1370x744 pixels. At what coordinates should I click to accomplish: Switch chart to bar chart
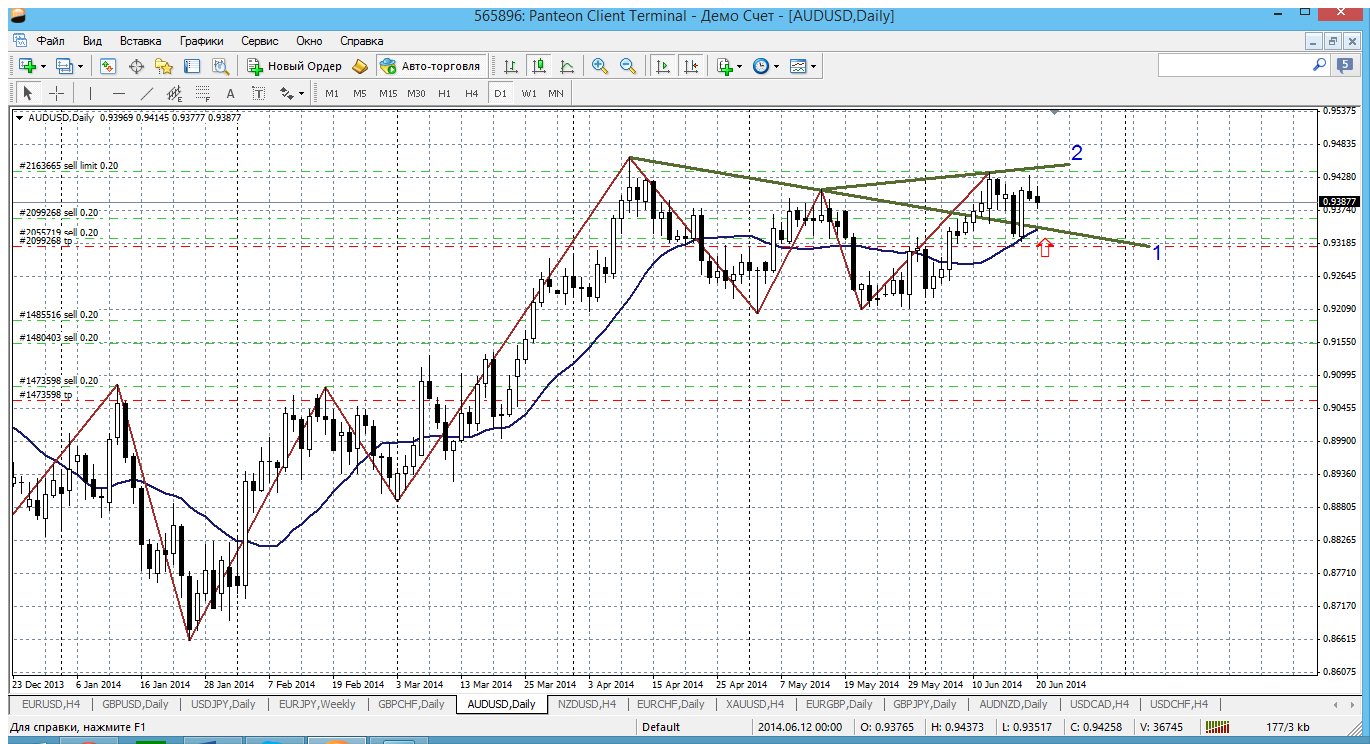511,66
